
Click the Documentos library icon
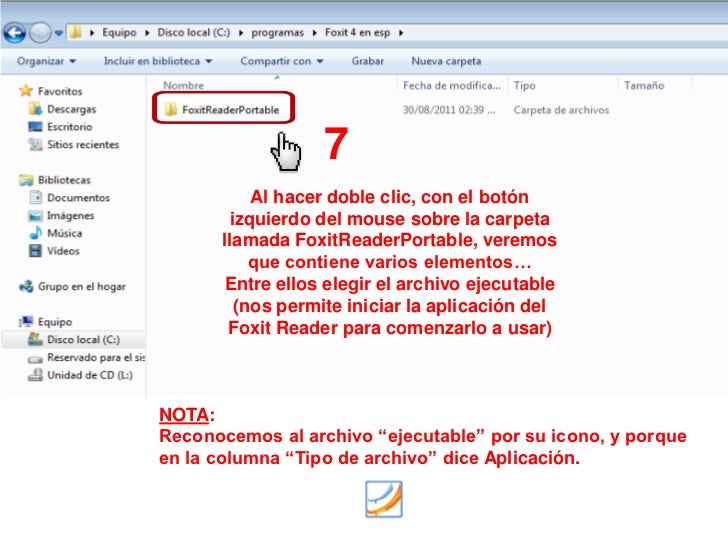tap(35, 197)
